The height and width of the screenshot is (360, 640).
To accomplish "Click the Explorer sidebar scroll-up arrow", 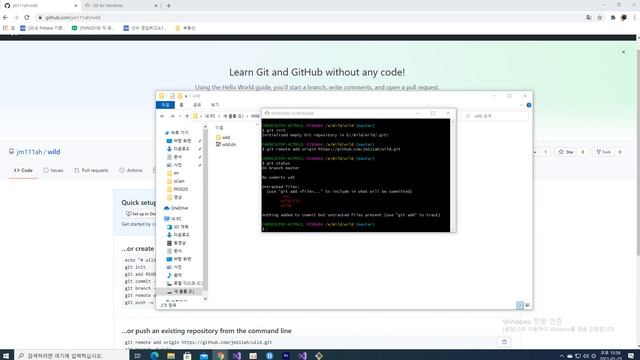I will point(205,127).
